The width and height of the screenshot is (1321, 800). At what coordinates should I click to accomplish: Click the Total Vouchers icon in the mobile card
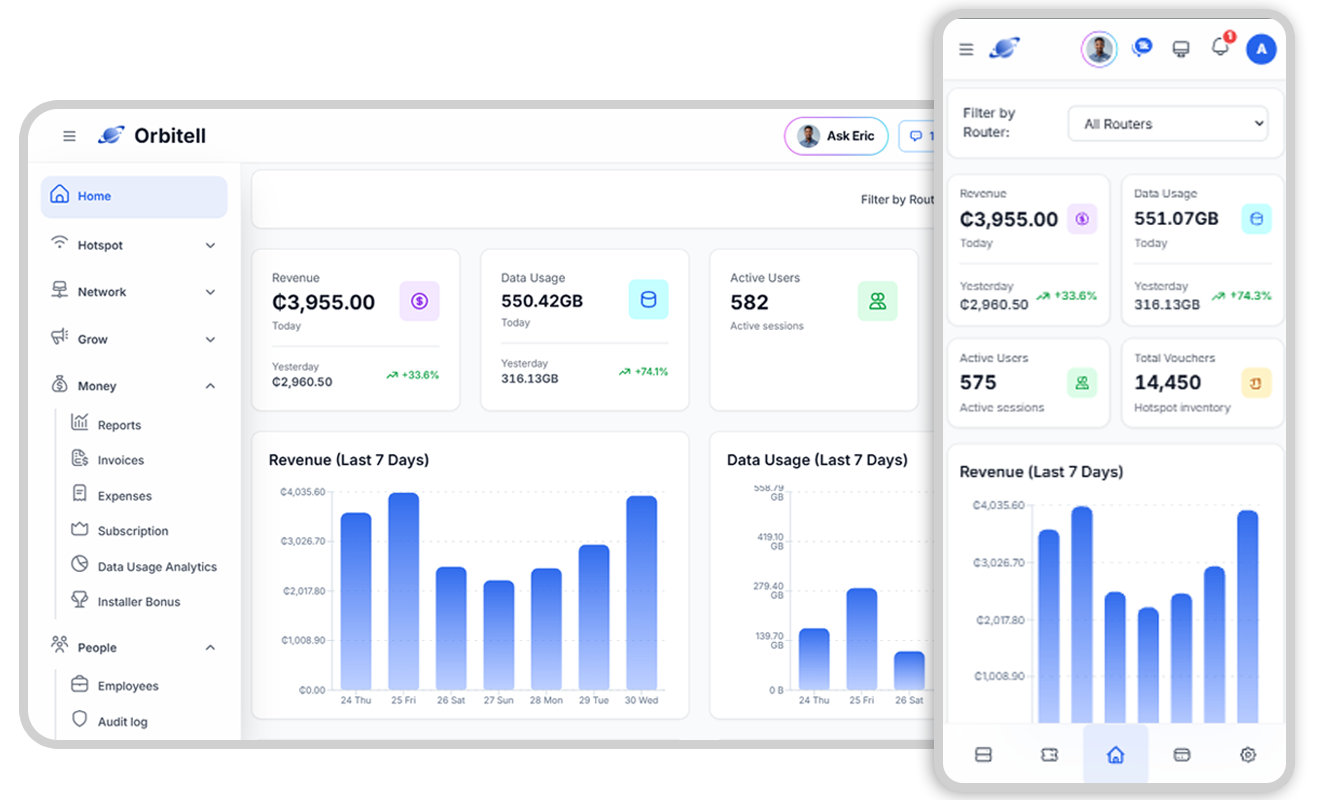tap(1256, 382)
